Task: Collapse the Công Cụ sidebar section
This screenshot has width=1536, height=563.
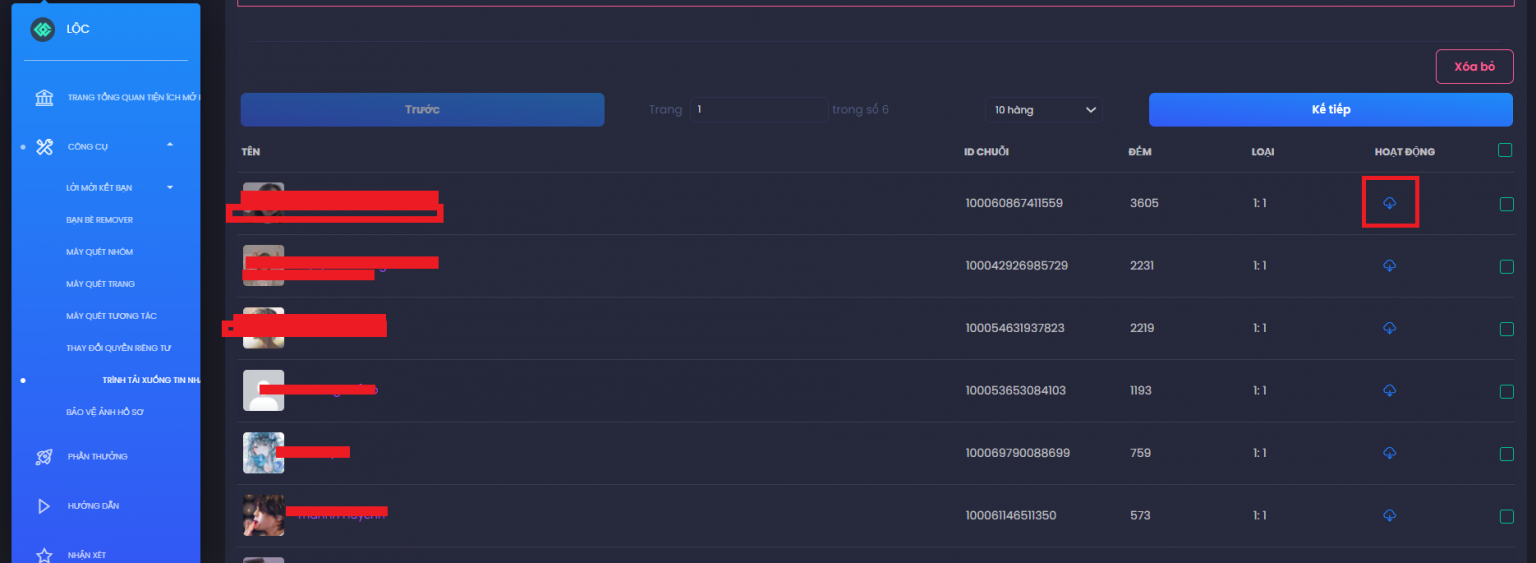Action: click(x=170, y=146)
